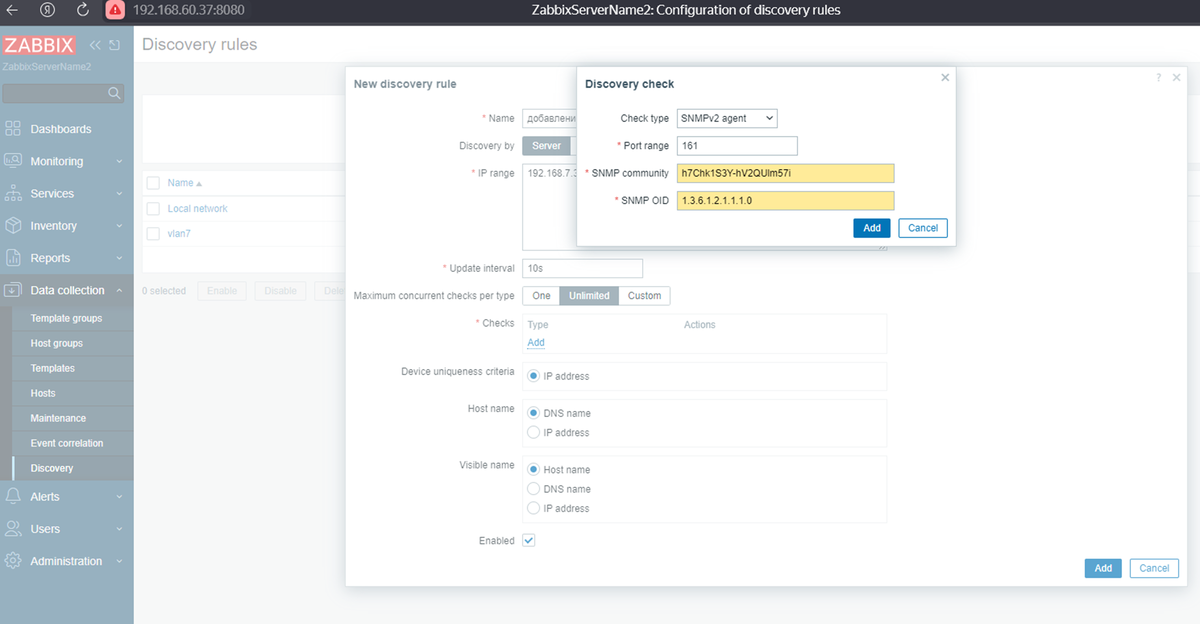Select IP address uniqueness criteria radio
Screen dimensions: 1200x624
coord(533,376)
